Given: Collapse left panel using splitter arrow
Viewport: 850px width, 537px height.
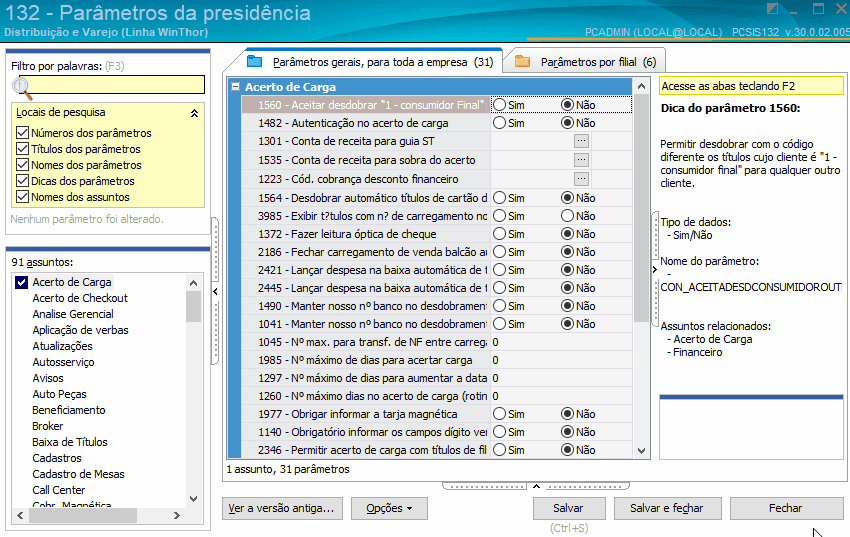Looking at the screenshot, I should (x=215, y=292).
